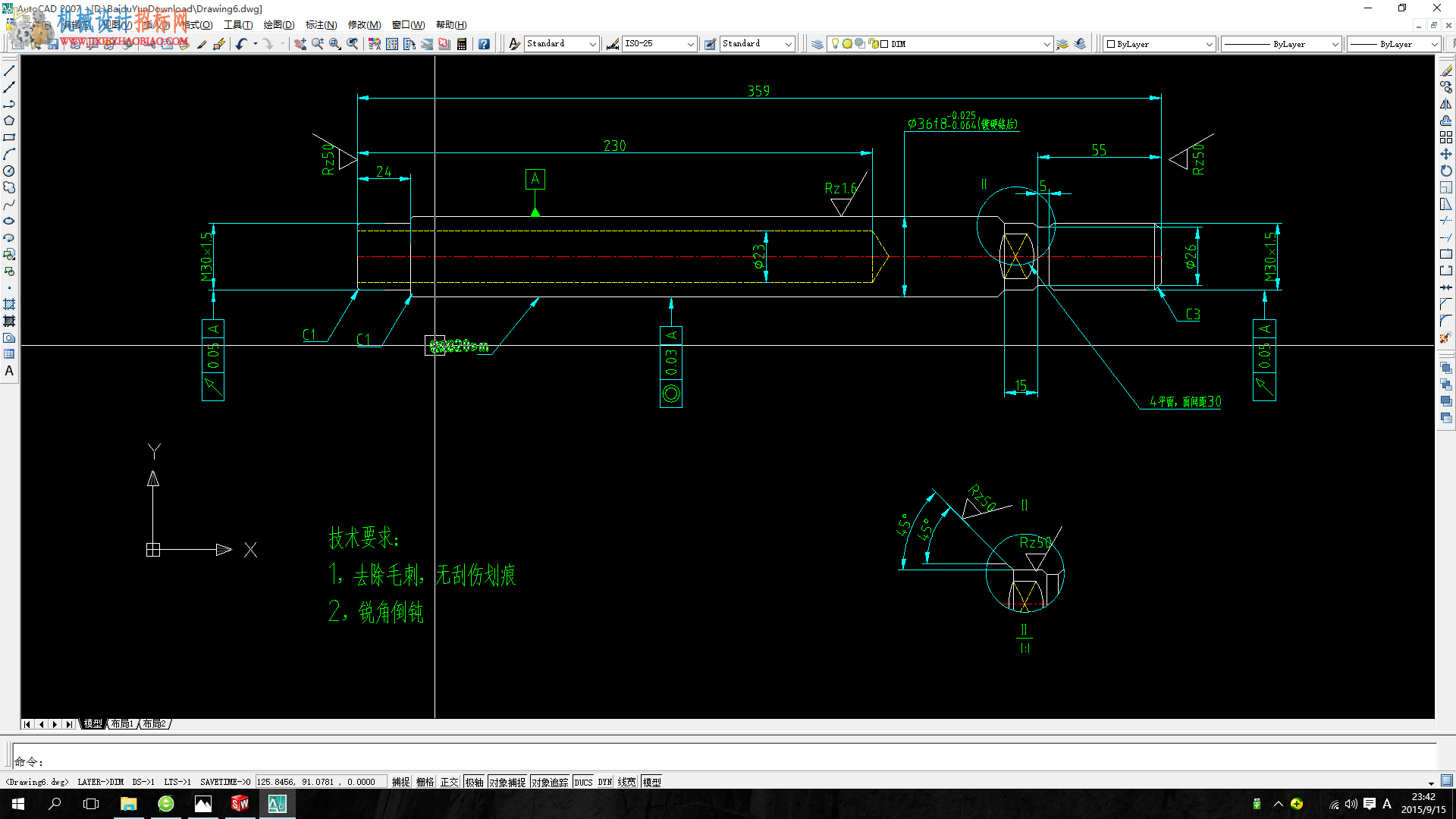Click the DIM layer color swatch
Screen dimensions: 1456x819
coord(884,44)
